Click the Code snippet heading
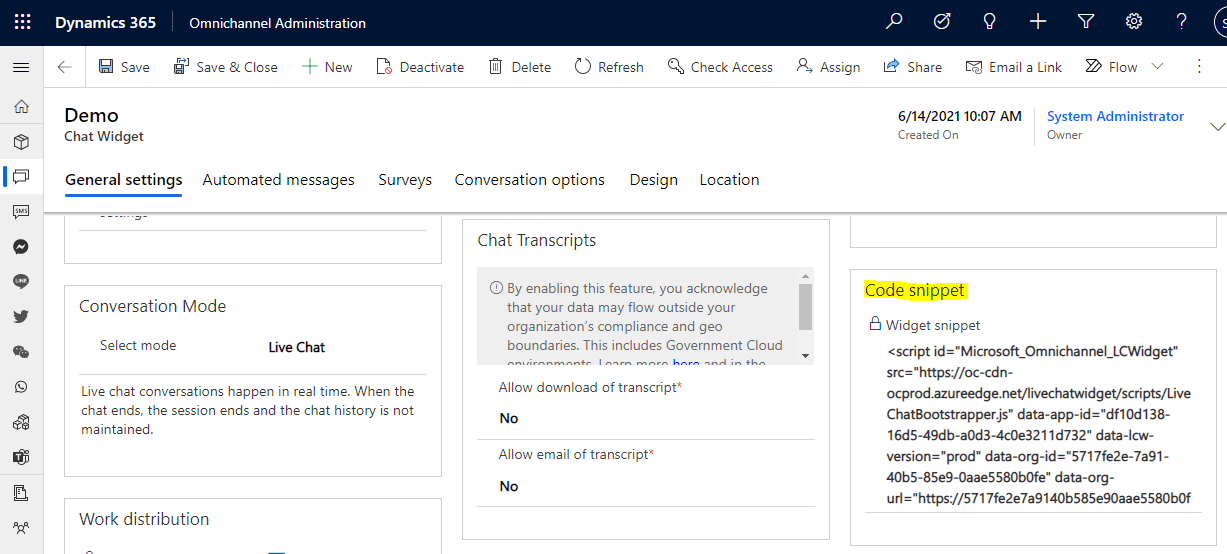The height and width of the screenshot is (554, 1227). 915,290
